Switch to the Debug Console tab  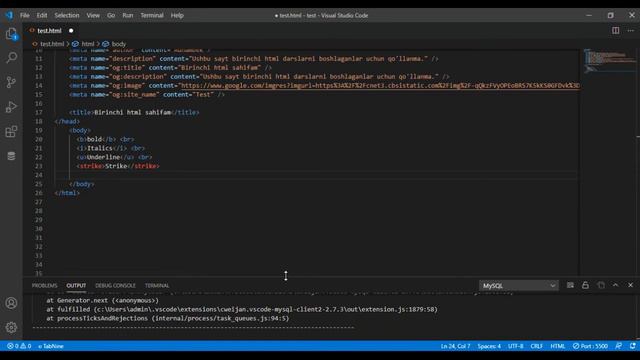115,286
